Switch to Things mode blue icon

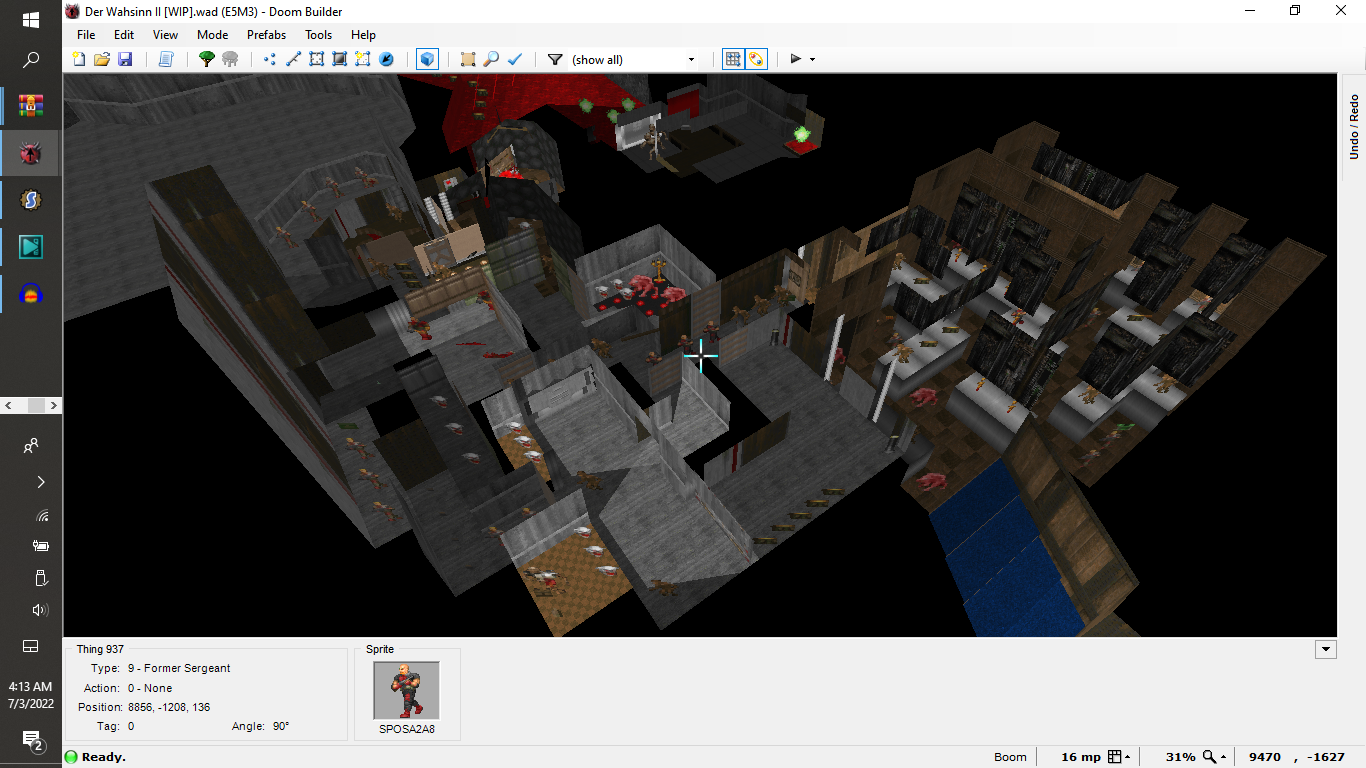point(386,59)
